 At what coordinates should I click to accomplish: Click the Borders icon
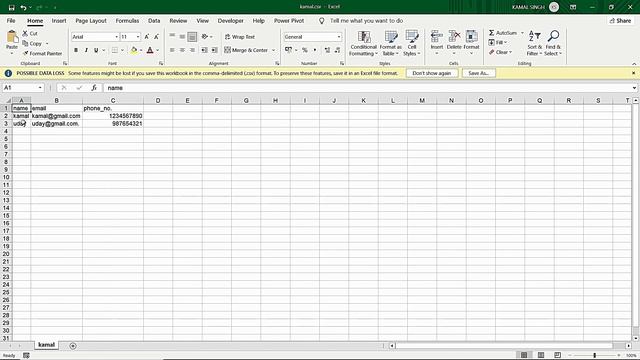tap(115, 50)
